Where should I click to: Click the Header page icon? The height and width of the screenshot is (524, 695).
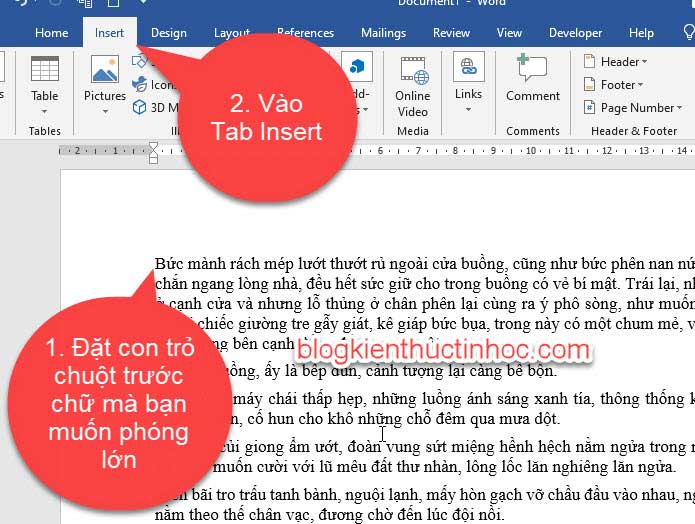(x=589, y=61)
